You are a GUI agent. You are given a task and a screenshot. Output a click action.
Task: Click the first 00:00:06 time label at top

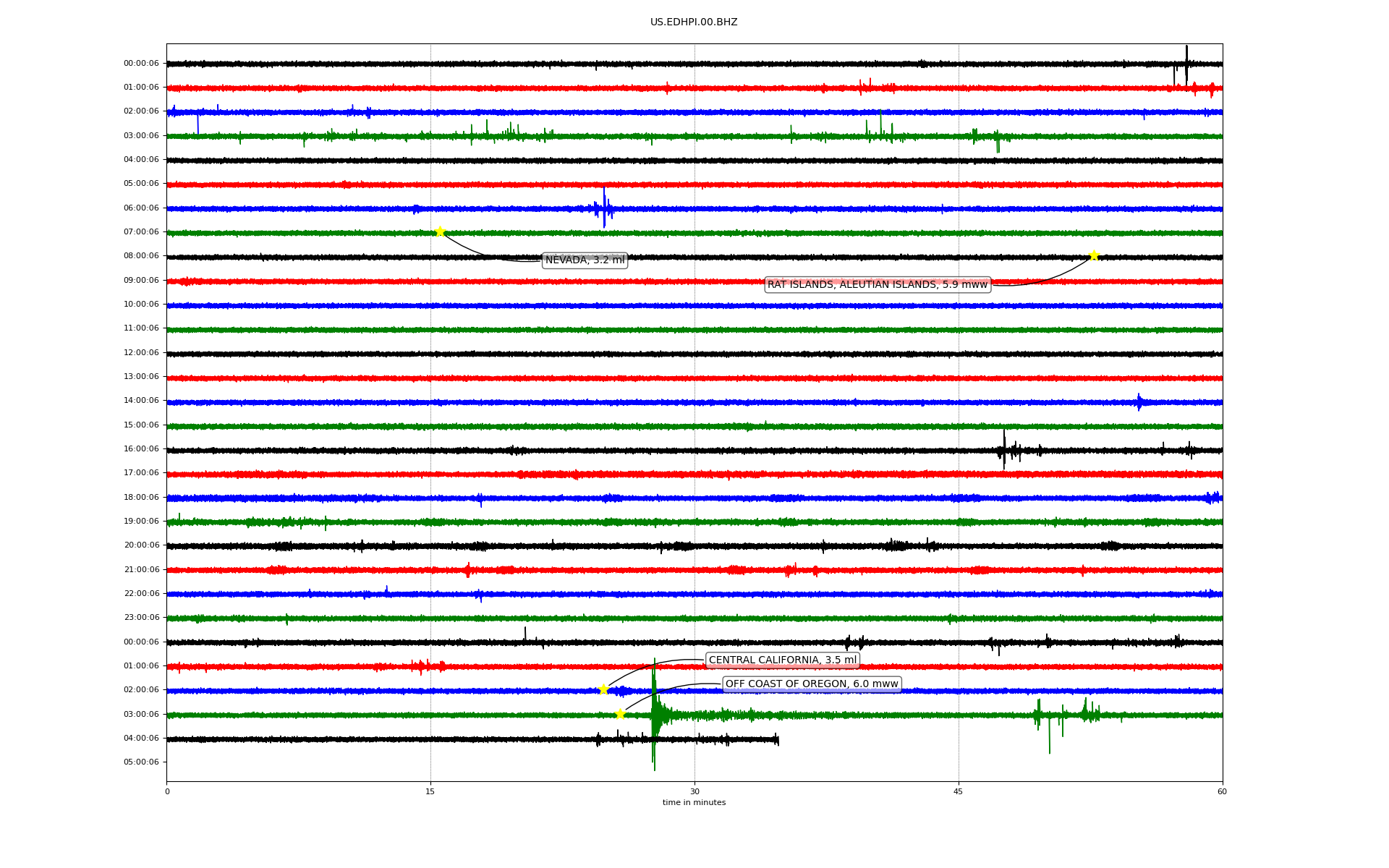tap(141, 63)
